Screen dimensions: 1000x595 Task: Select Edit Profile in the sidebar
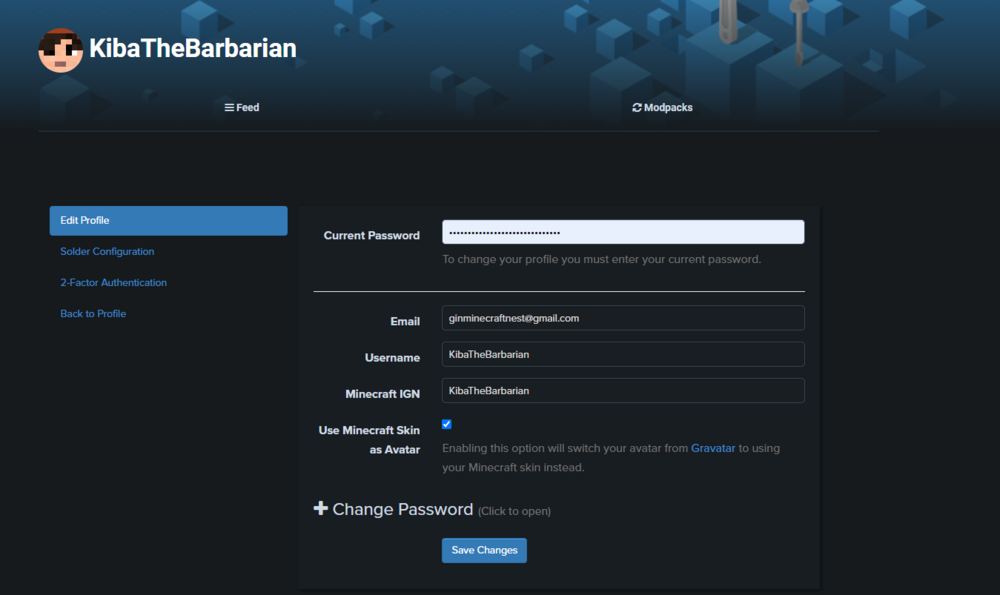point(168,221)
